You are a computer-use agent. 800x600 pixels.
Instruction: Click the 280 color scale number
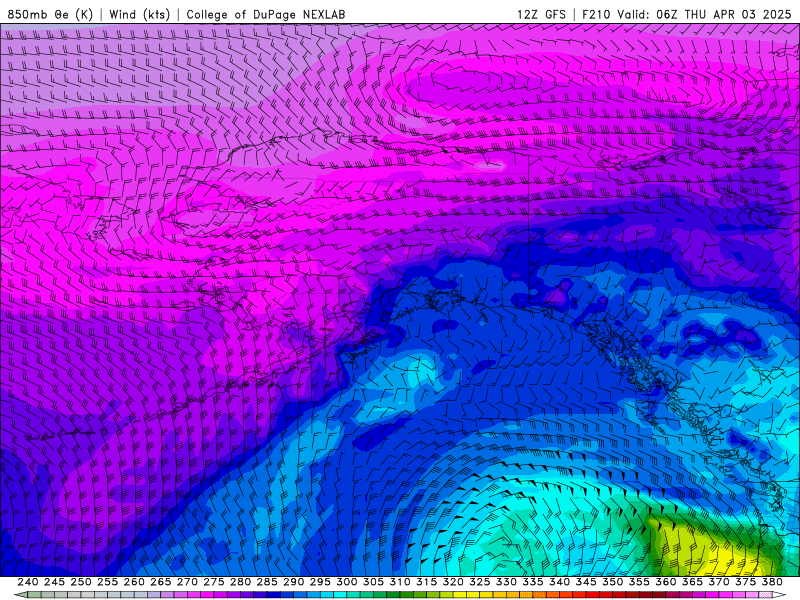click(x=240, y=582)
